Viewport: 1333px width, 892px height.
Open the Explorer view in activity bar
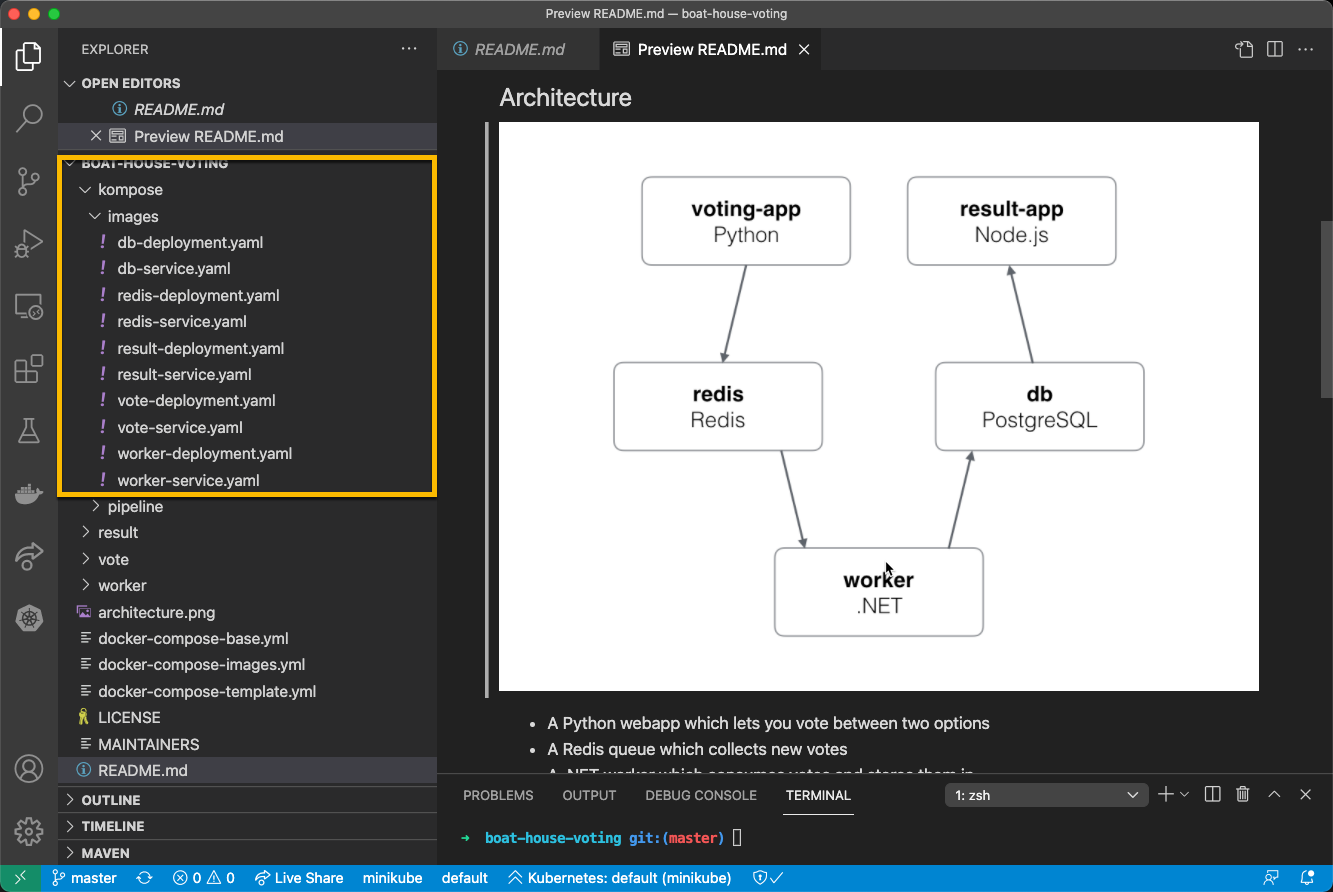(x=28, y=56)
